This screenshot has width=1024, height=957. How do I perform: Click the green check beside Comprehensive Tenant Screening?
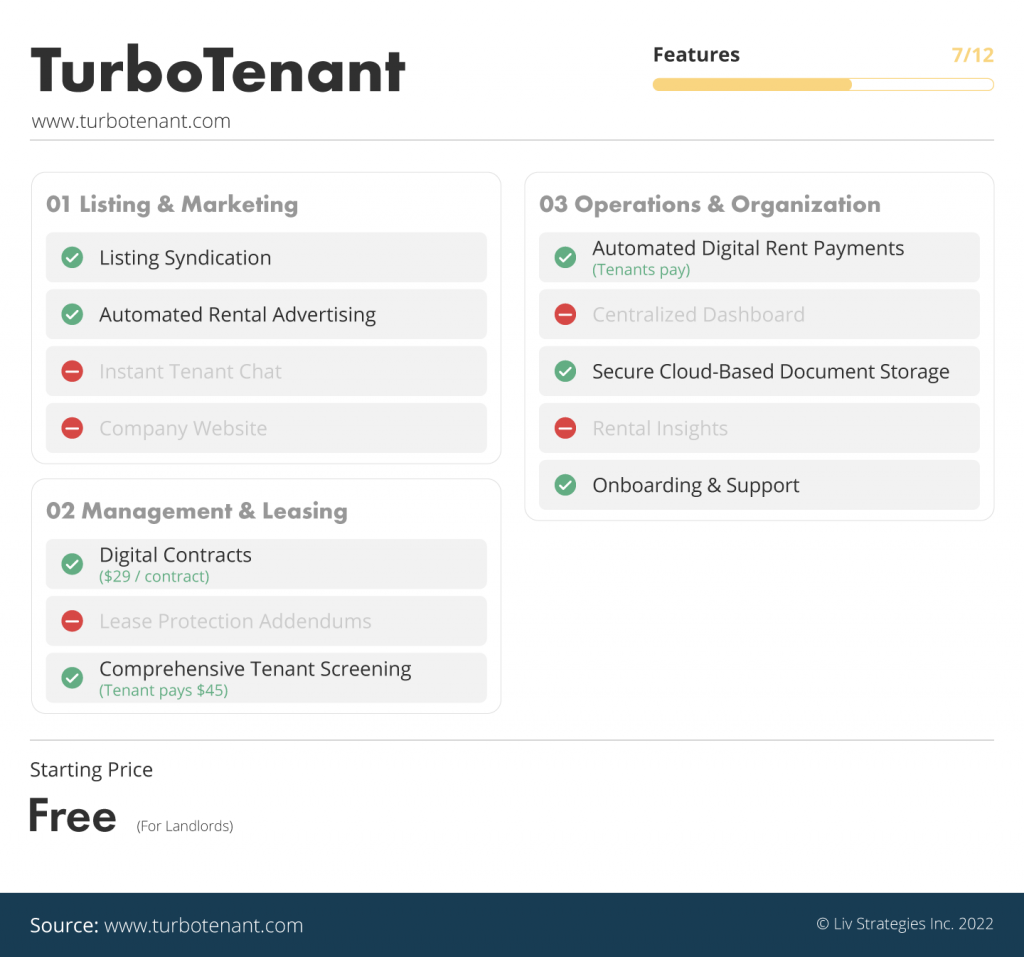tap(72, 677)
